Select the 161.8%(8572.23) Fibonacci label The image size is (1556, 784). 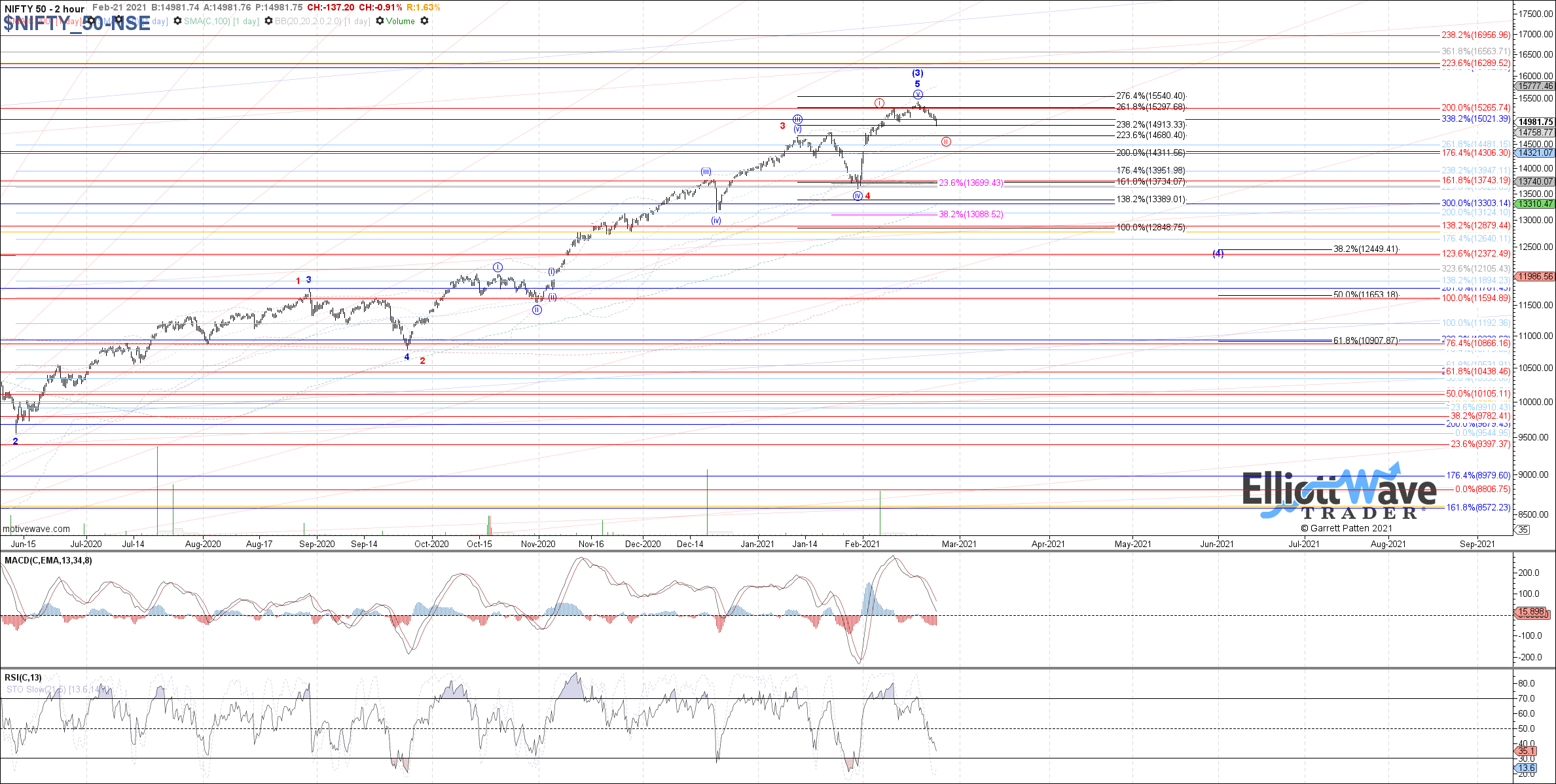(1478, 508)
